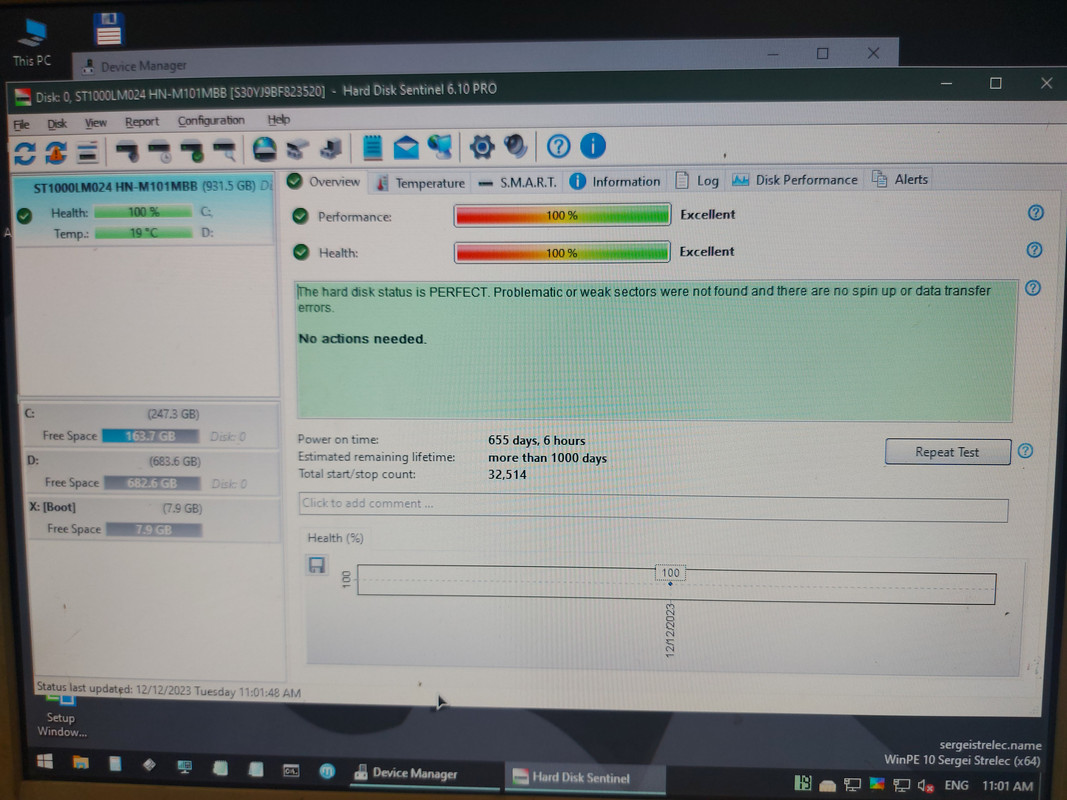Click help icon next to Repeat Test
This screenshot has height=800, width=1067.
coord(1025,450)
